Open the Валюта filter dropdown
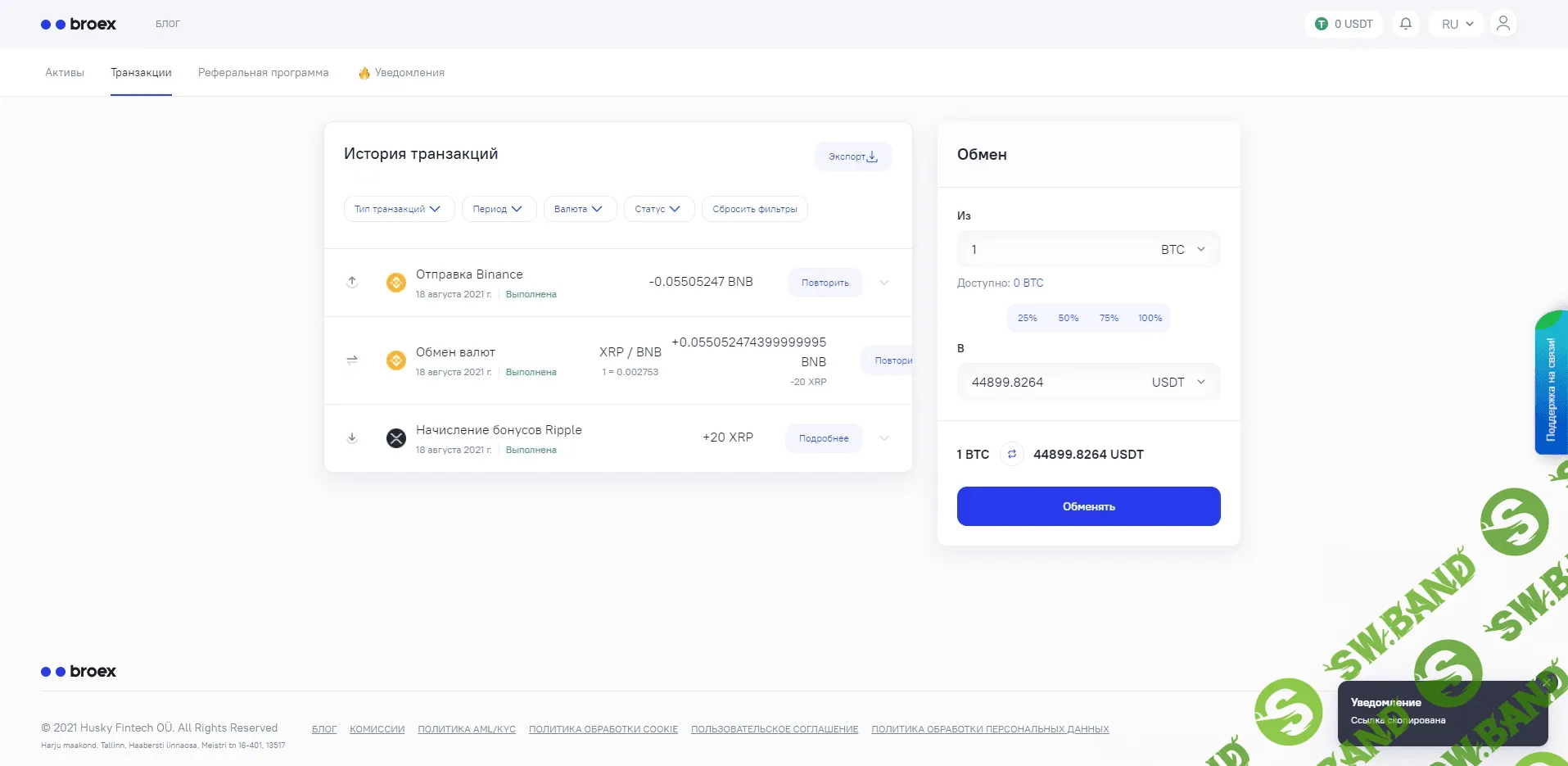Image resolution: width=1568 pixels, height=766 pixels. coord(579,209)
